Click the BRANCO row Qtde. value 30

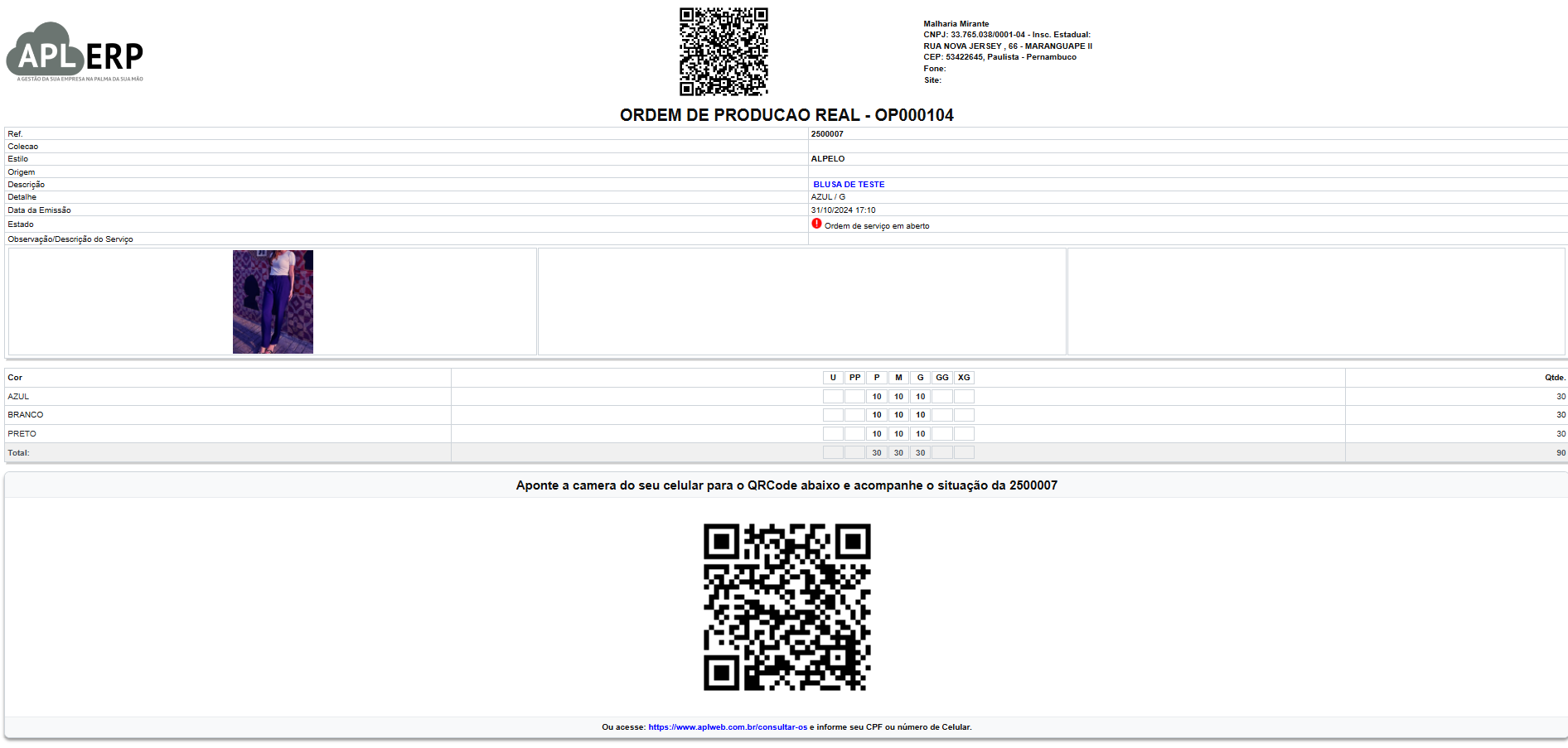[x=1561, y=415]
